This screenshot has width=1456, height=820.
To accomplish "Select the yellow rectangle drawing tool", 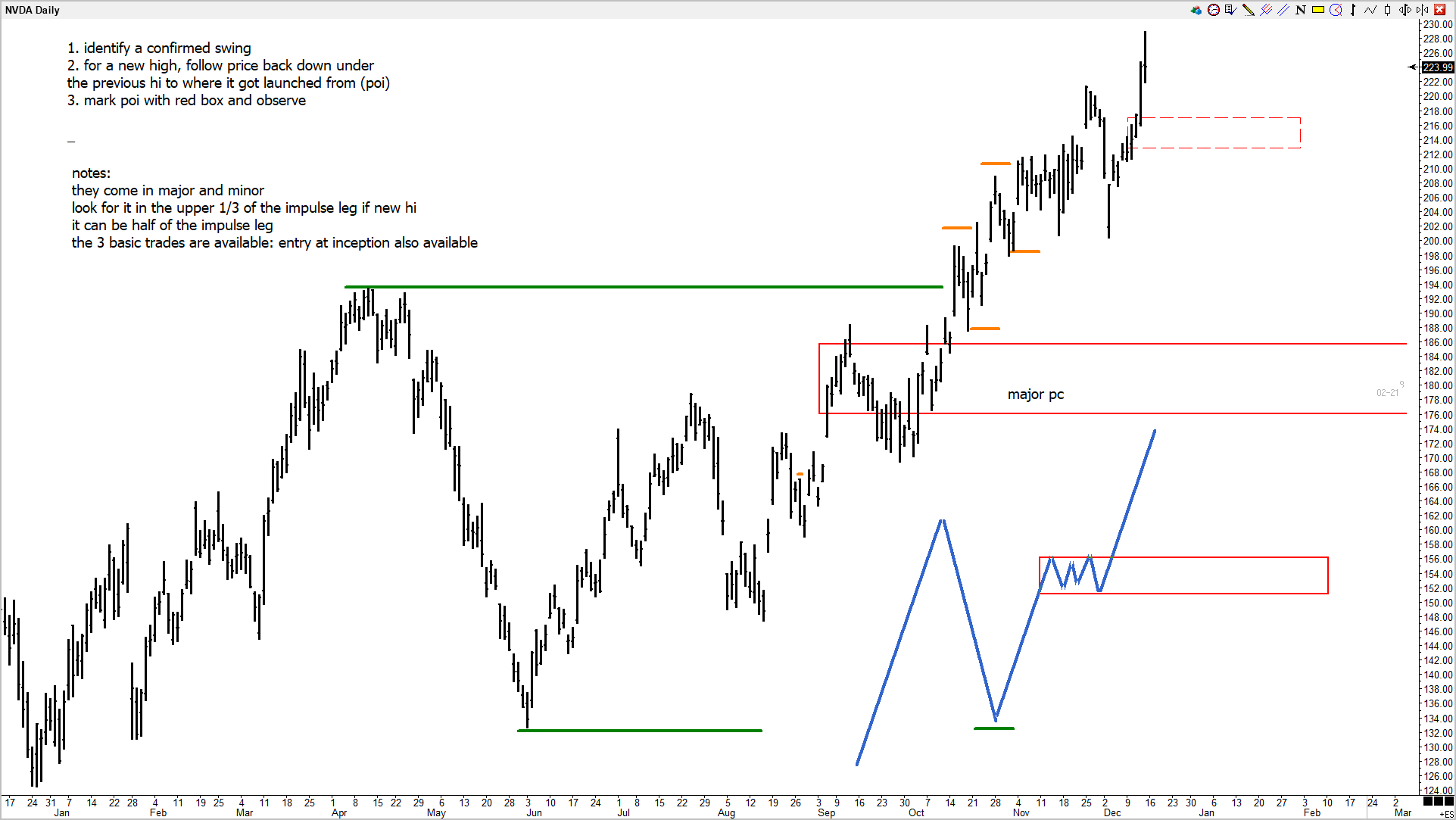I will point(1318,10).
